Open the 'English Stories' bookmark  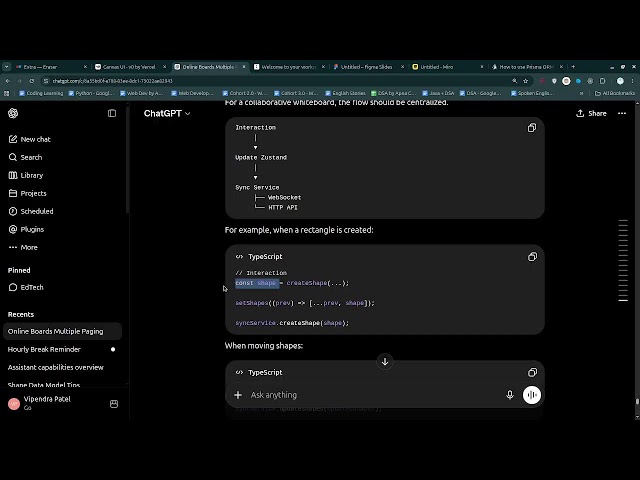point(345,93)
